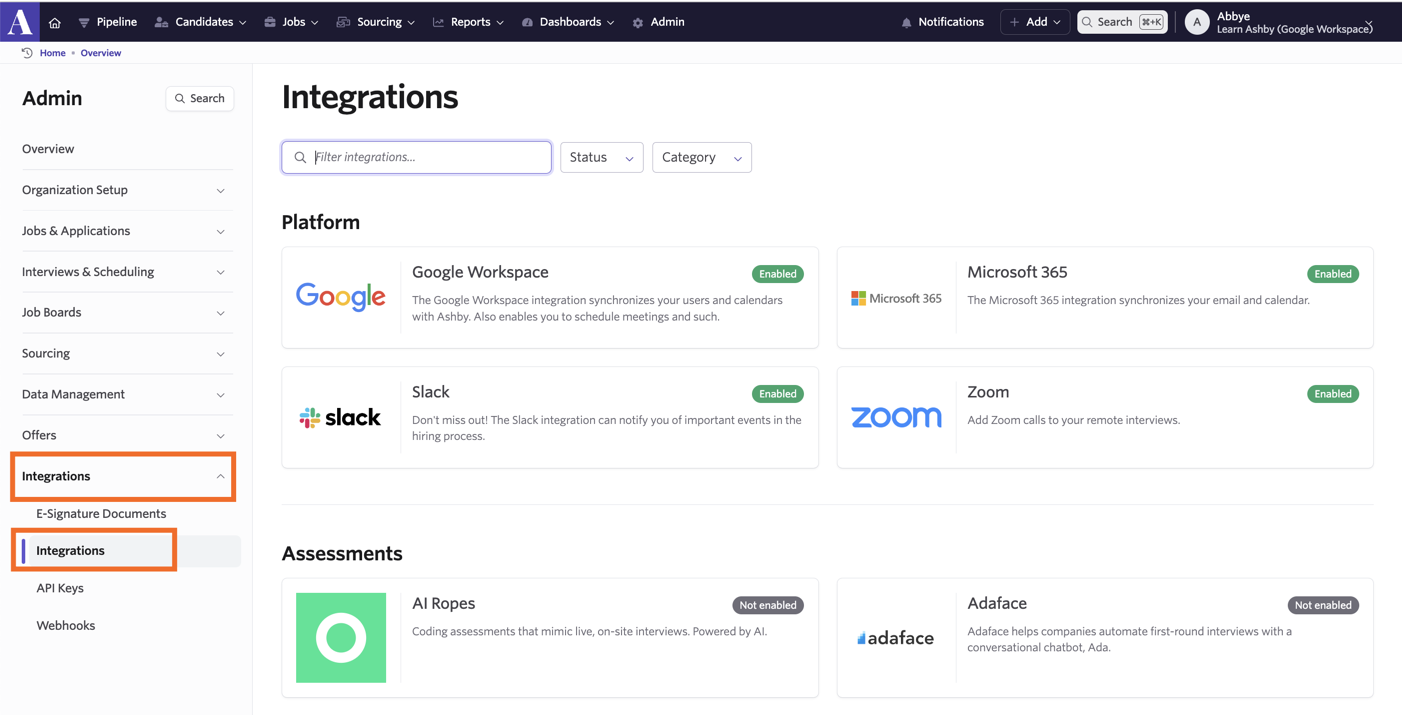Viewport: 1402px width, 715px height.
Task: Click the Filter integrations input field
Action: click(x=417, y=157)
